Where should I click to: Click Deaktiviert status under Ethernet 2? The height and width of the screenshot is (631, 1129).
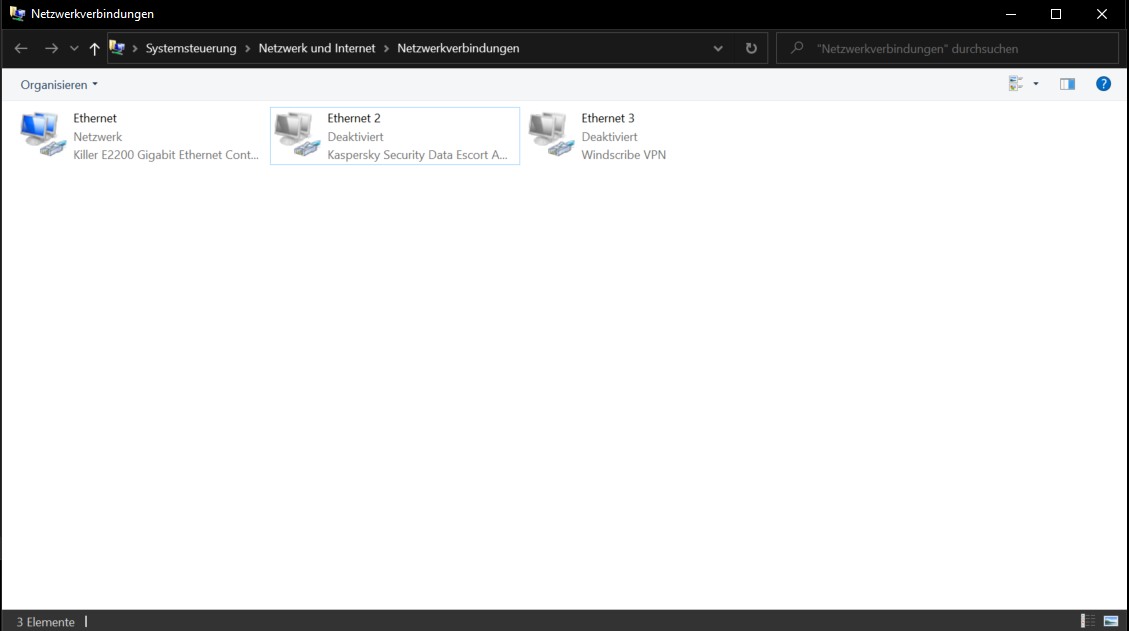(x=355, y=137)
